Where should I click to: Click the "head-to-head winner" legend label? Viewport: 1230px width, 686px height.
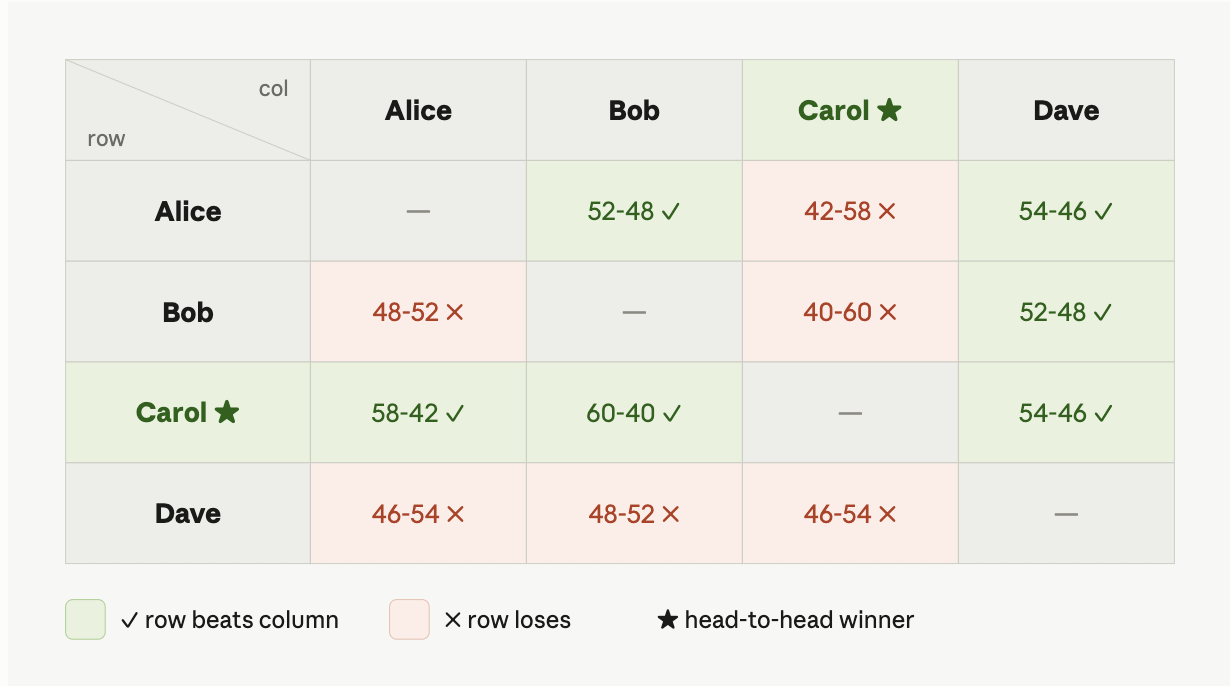pos(799,620)
